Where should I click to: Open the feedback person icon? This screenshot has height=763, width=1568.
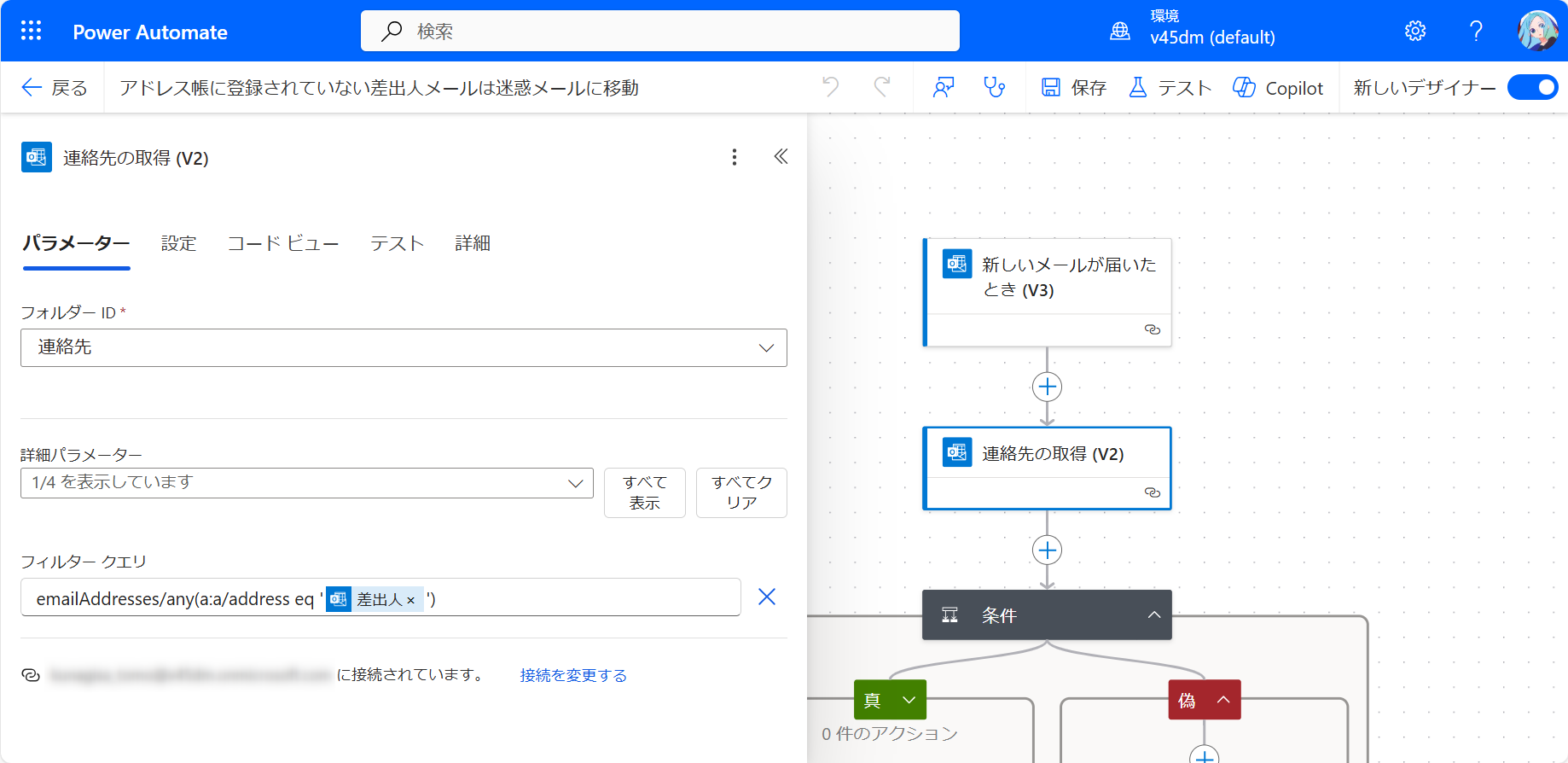pos(944,87)
